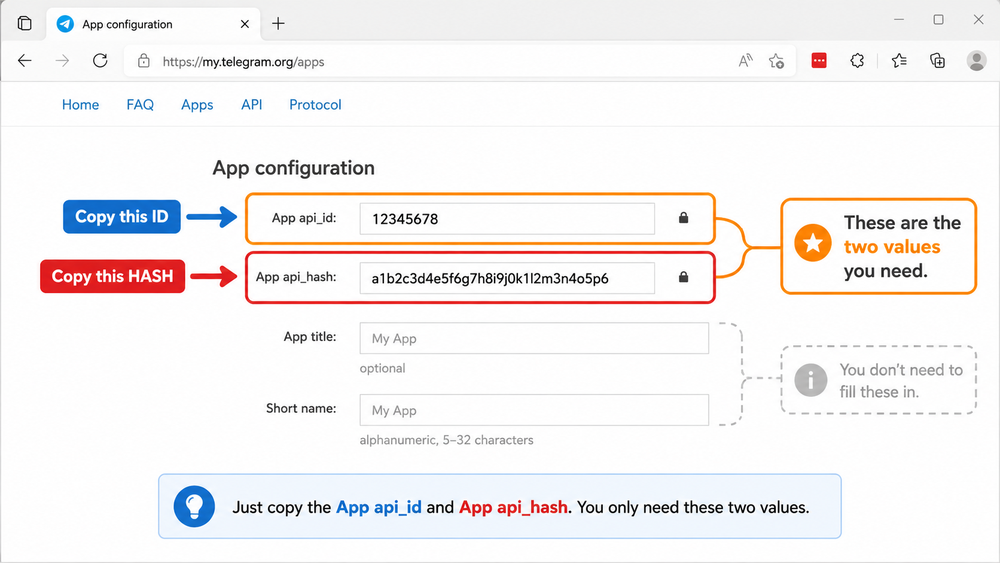Open the browser profile avatar
This screenshot has width=1000, height=563.
[976, 61]
